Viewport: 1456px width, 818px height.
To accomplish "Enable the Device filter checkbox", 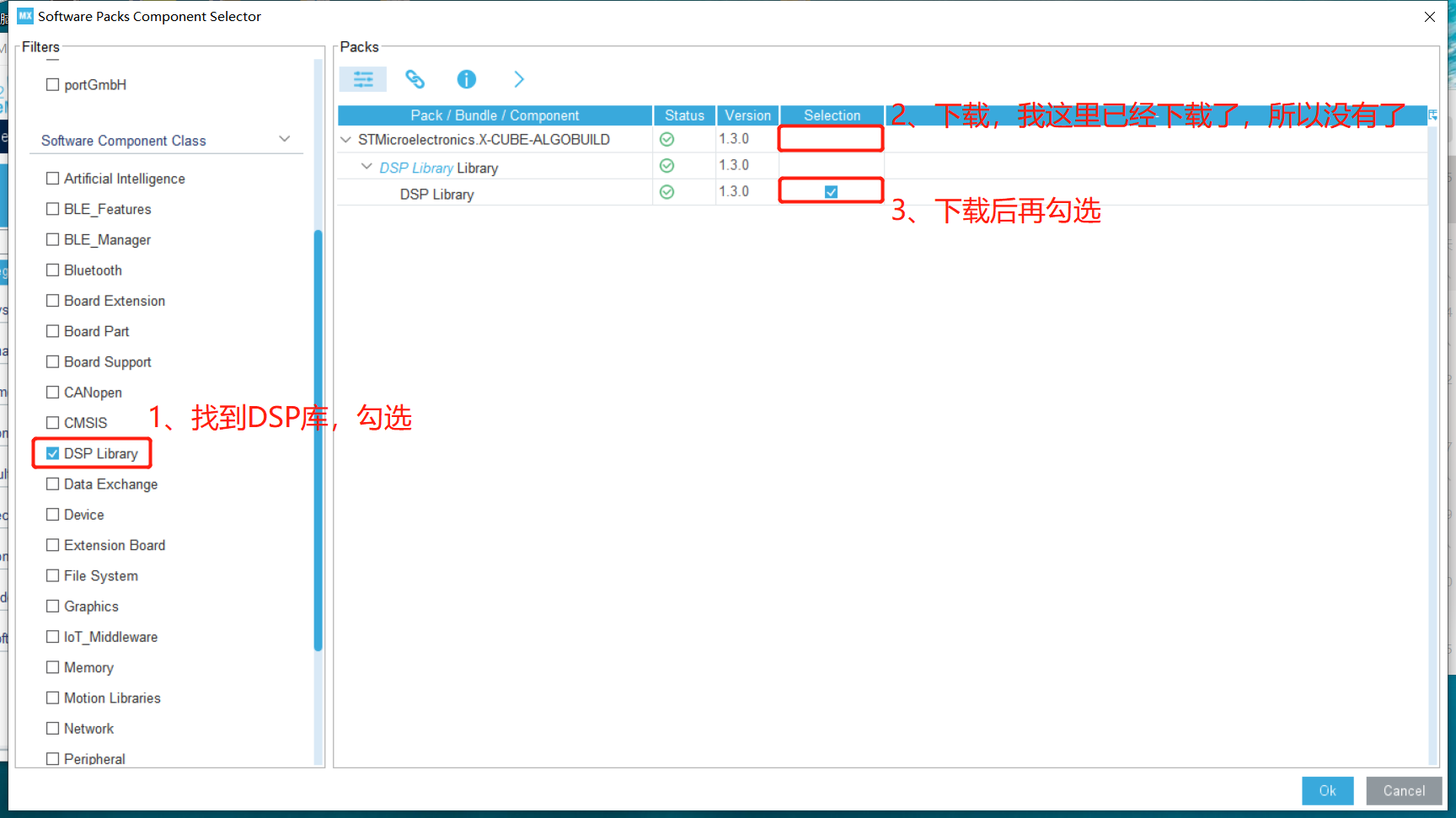I will [x=53, y=514].
